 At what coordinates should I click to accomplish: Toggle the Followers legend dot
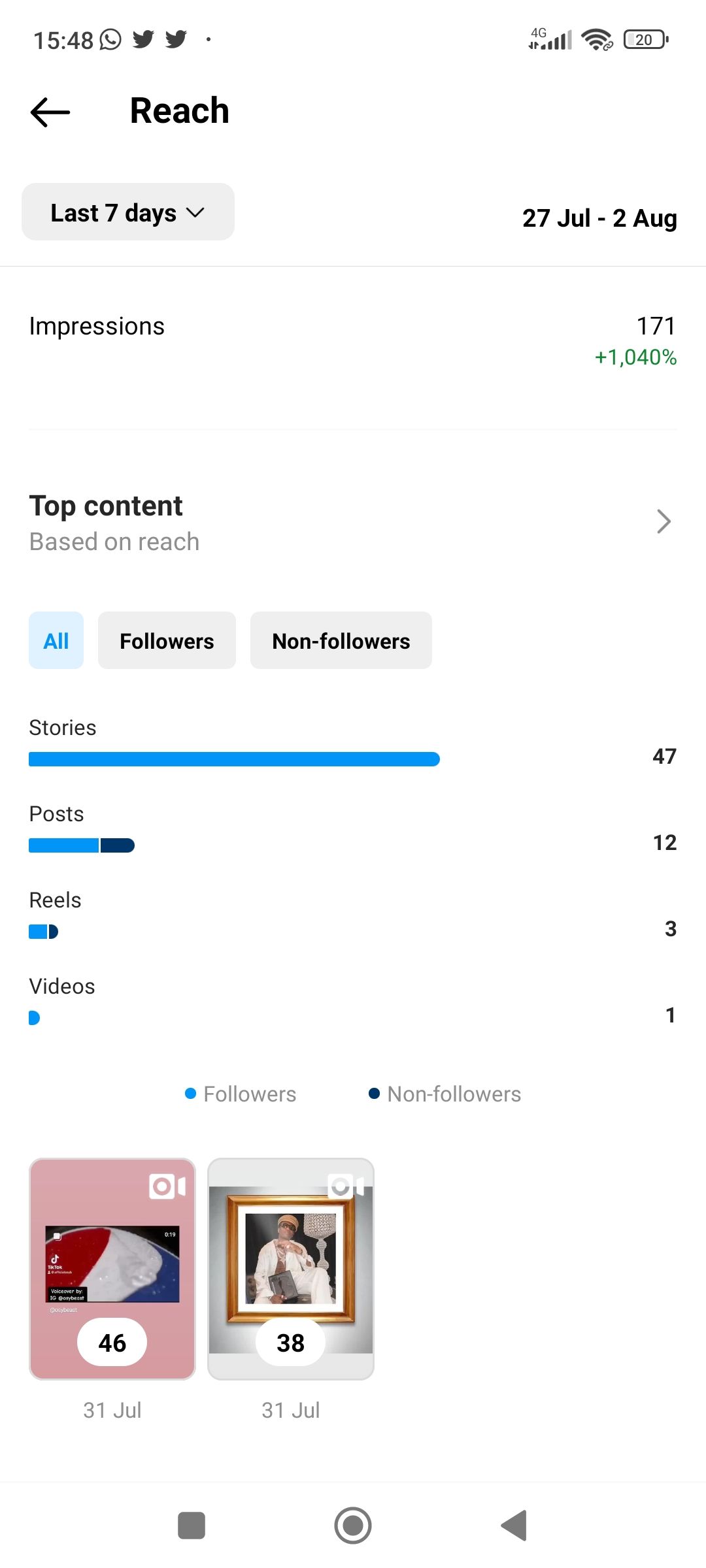pyautogui.click(x=190, y=1093)
